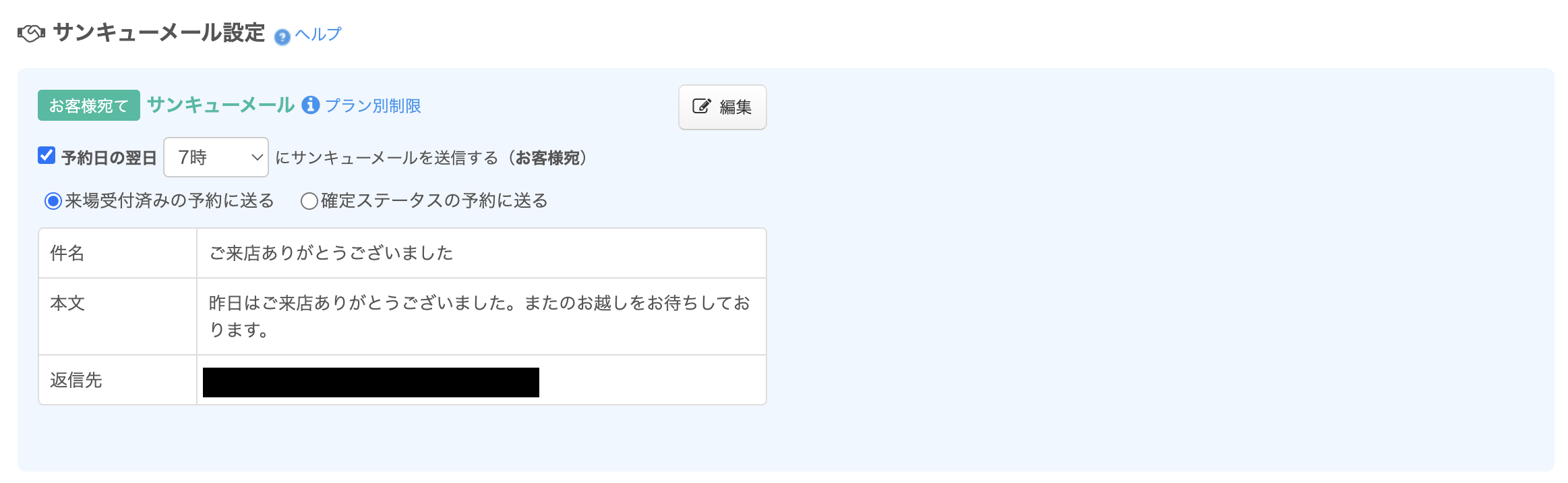The width and height of the screenshot is (1568, 483).
Task: Select 来場受付済みの予約に送る radio button
Action: [x=53, y=201]
